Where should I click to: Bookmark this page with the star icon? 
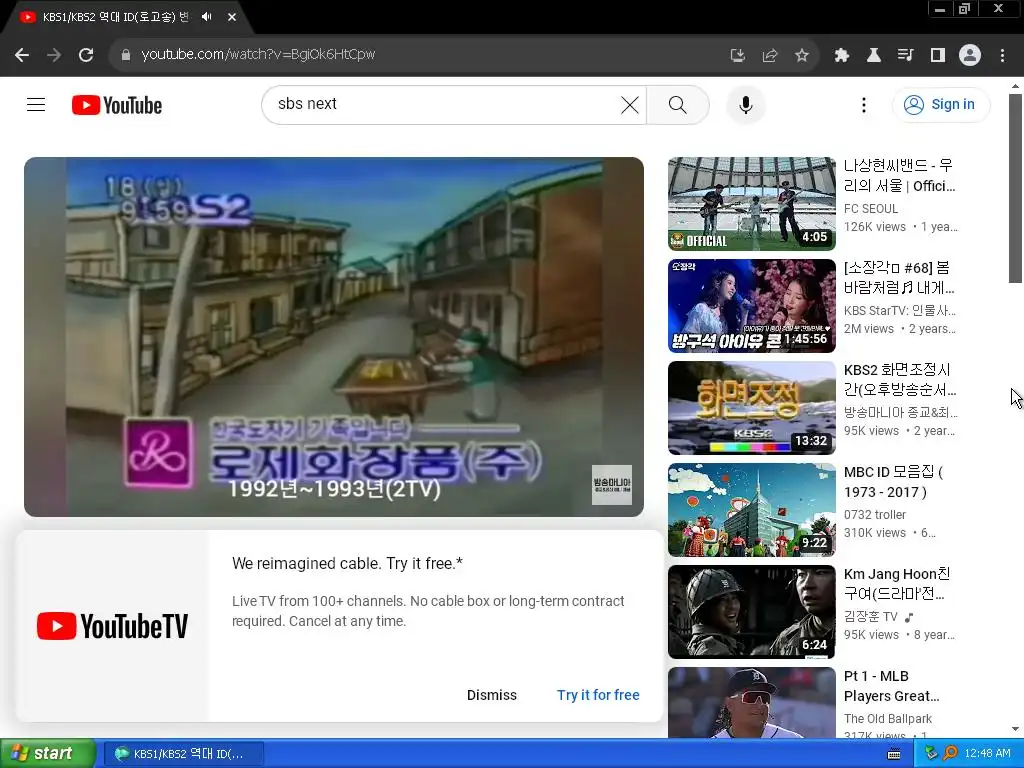coord(802,55)
